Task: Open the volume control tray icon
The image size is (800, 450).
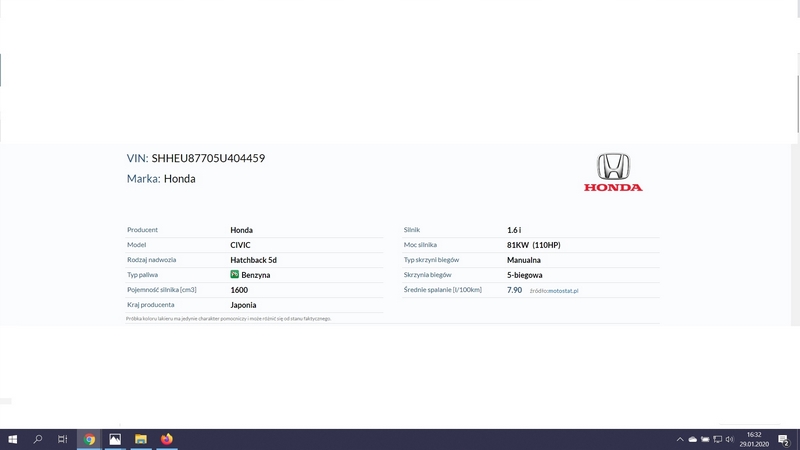Action: pos(730,439)
